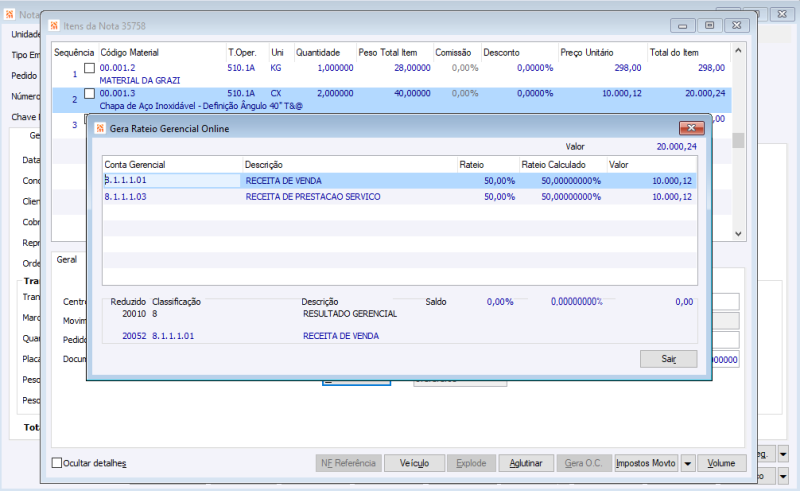This screenshot has width=800, height=491.
Task: Click rateio 50,00% for RECEITA DE VENDA
Action: [x=499, y=181]
